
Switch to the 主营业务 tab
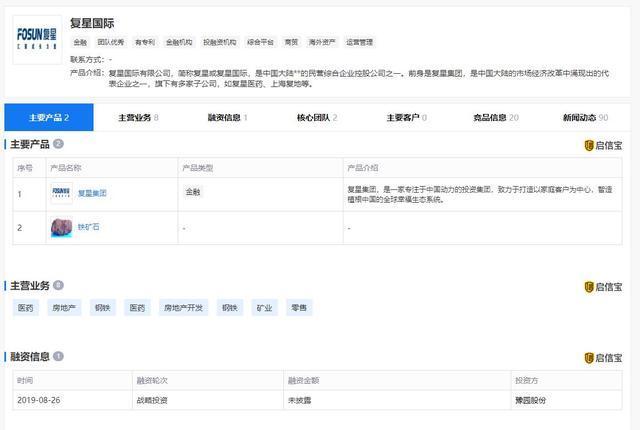138,117
